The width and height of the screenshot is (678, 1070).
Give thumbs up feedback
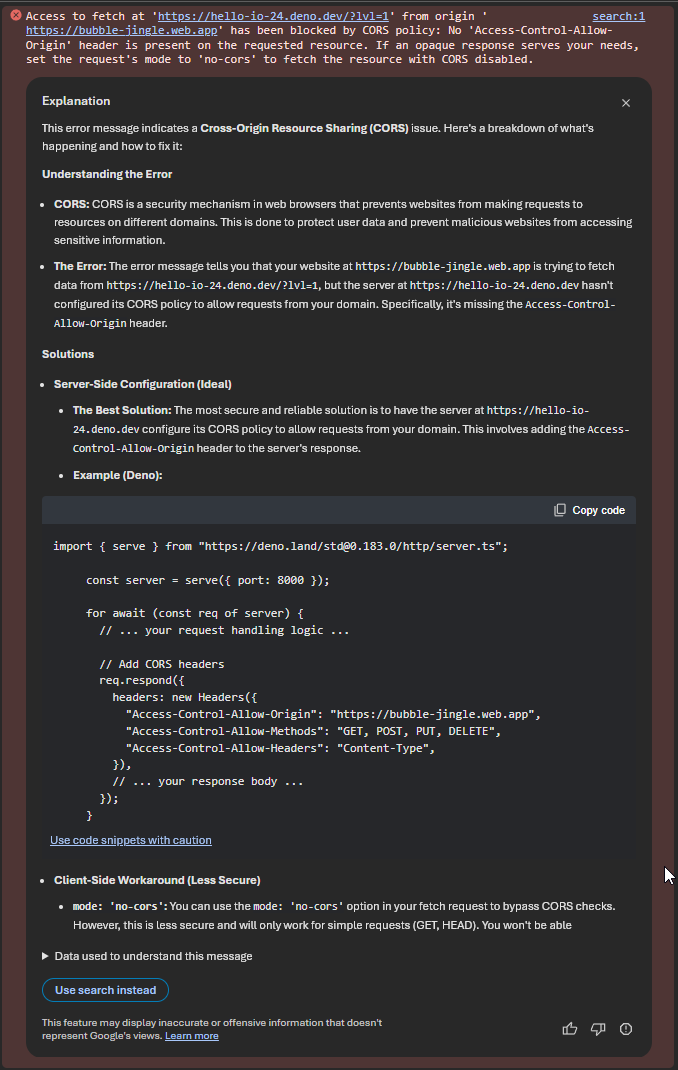point(570,1029)
